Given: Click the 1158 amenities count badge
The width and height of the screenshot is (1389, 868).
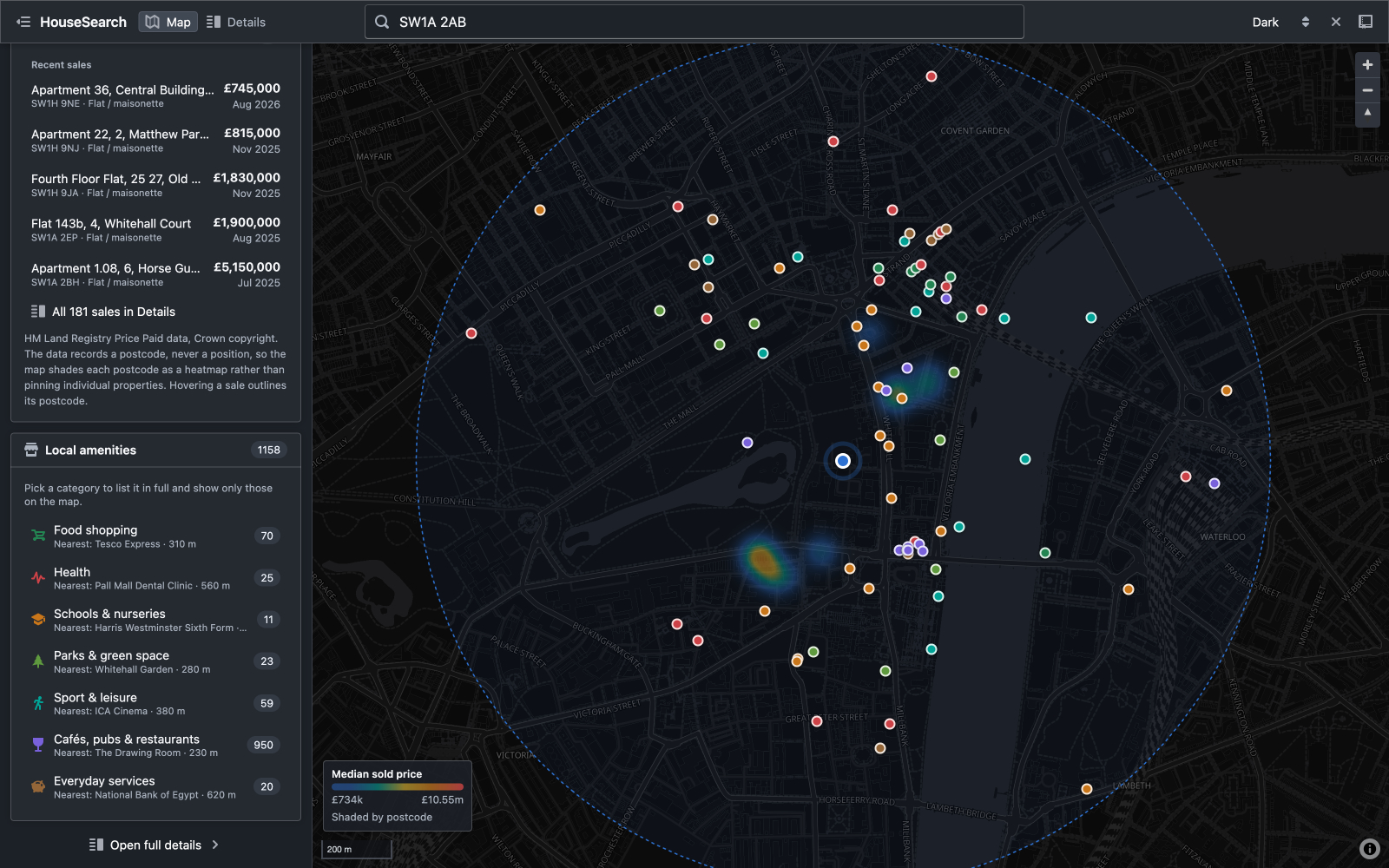Looking at the screenshot, I should [269, 450].
